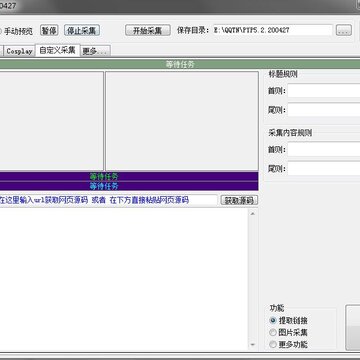Image resolution: width=360 pixels, height=360 pixels.
Task: Switch to the 自定义采集 tab
Action: click(x=57, y=51)
